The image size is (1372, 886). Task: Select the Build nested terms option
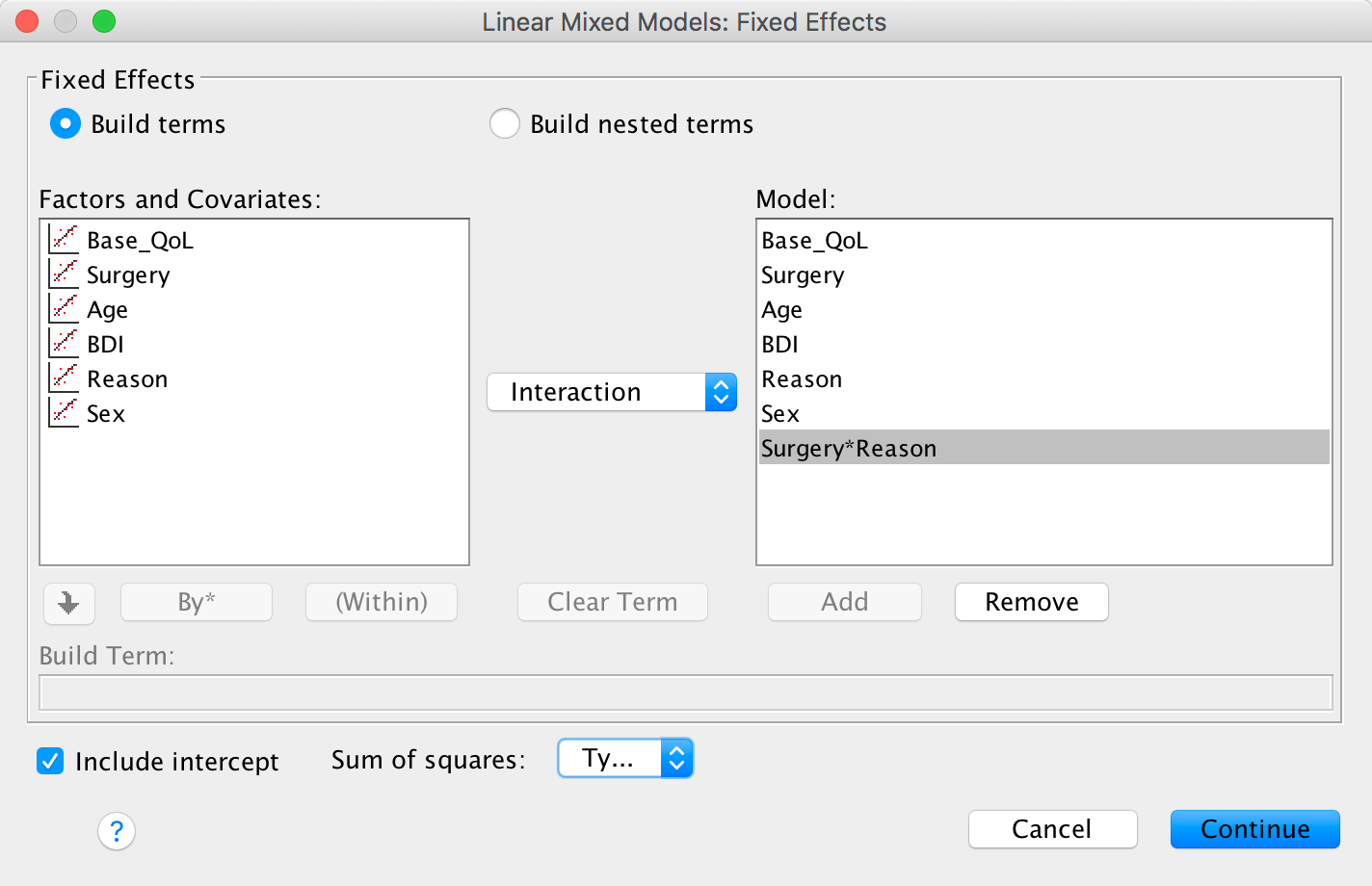click(505, 124)
